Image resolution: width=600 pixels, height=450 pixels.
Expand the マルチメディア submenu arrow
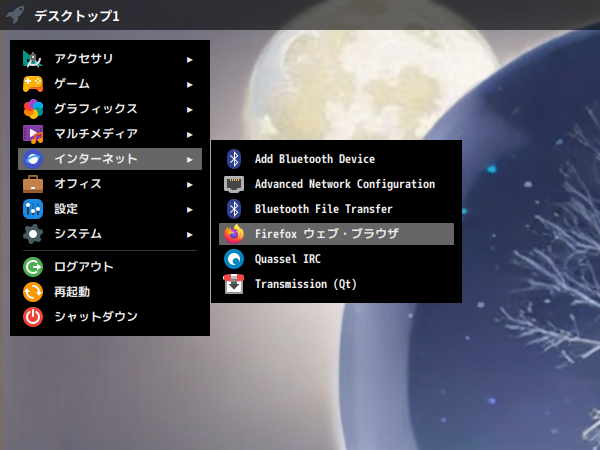coord(189,135)
